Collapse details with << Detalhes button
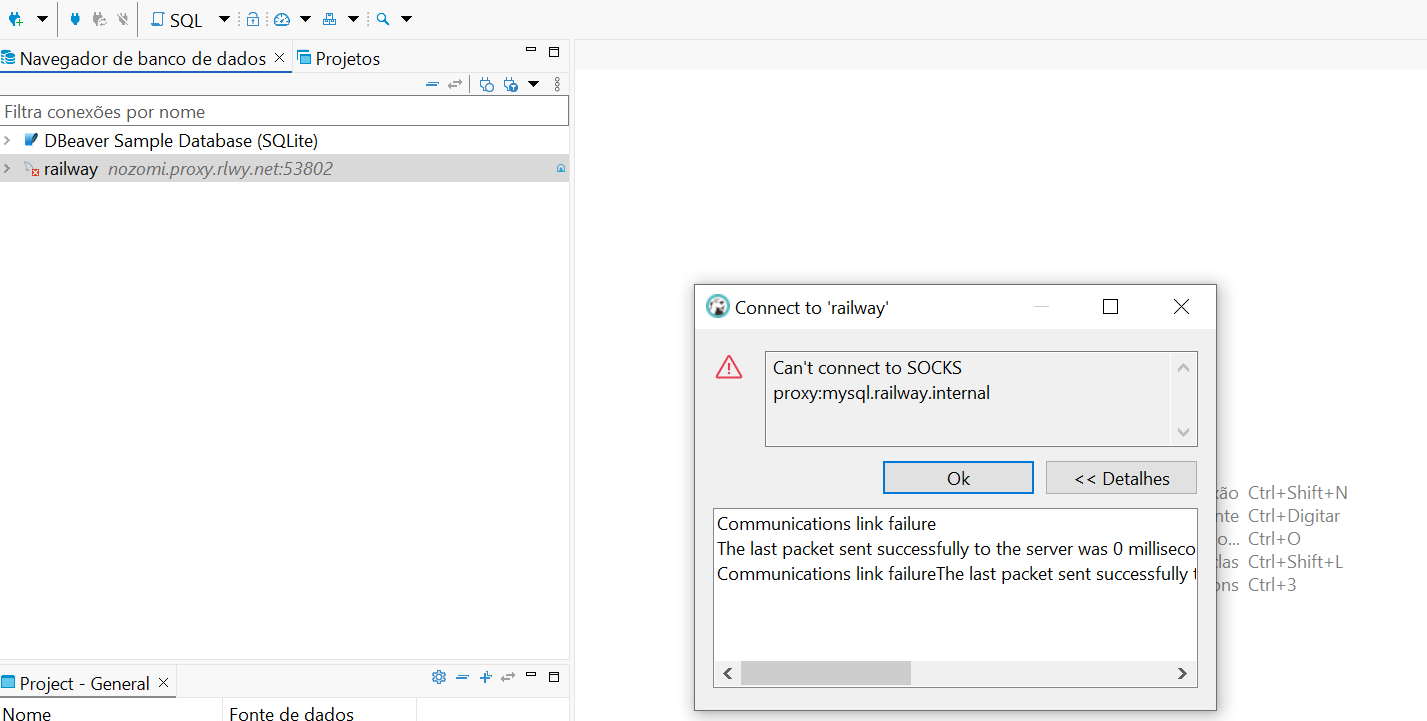Image resolution: width=1427 pixels, height=721 pixels. 1122,478
